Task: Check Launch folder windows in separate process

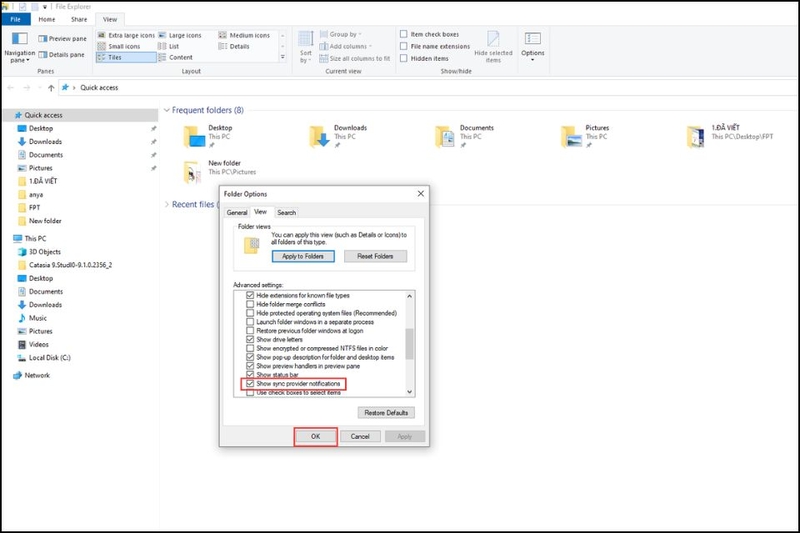Action: tap(250, 322)
